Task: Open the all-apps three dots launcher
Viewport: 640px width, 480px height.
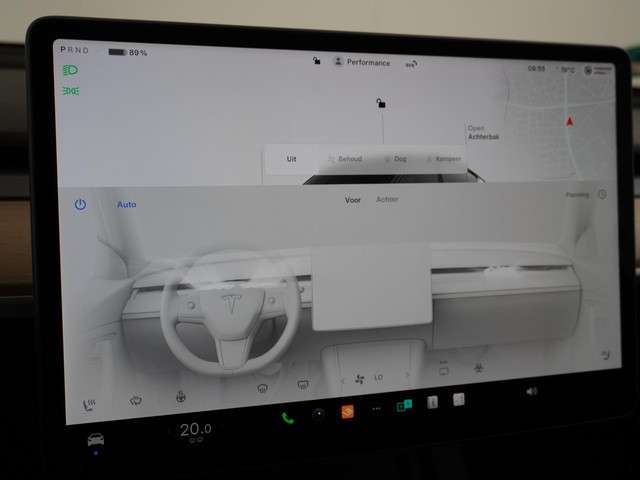Action: (x=376, y=408)
